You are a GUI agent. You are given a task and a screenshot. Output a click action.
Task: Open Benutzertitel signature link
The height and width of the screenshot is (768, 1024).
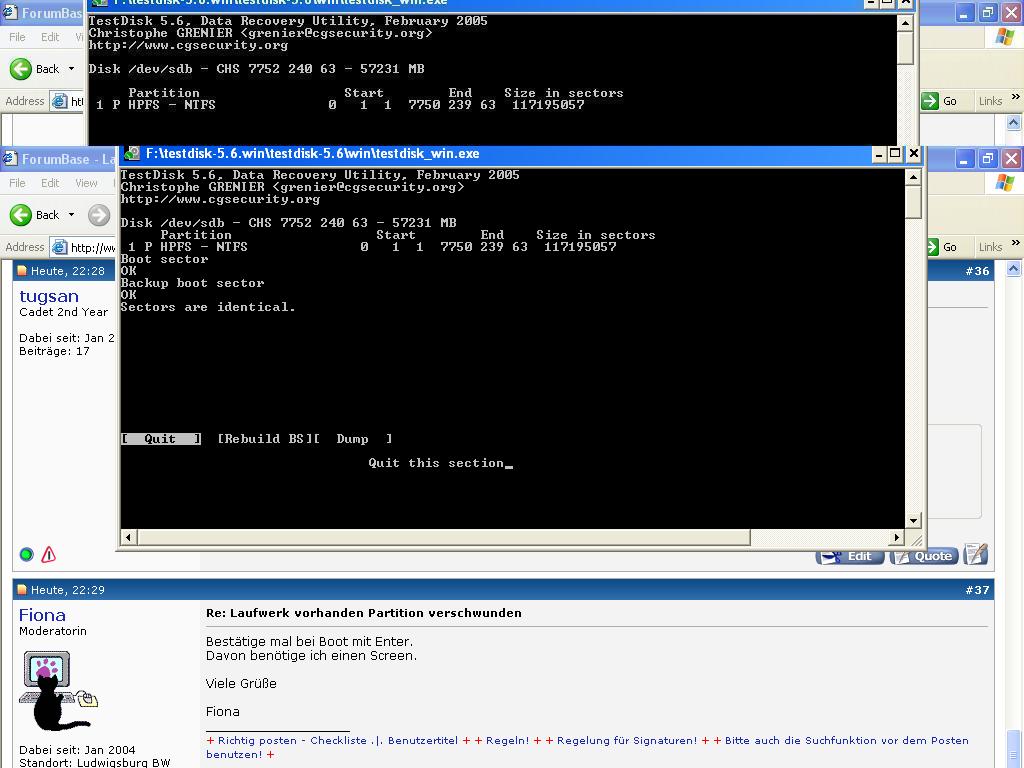[423, 741]
